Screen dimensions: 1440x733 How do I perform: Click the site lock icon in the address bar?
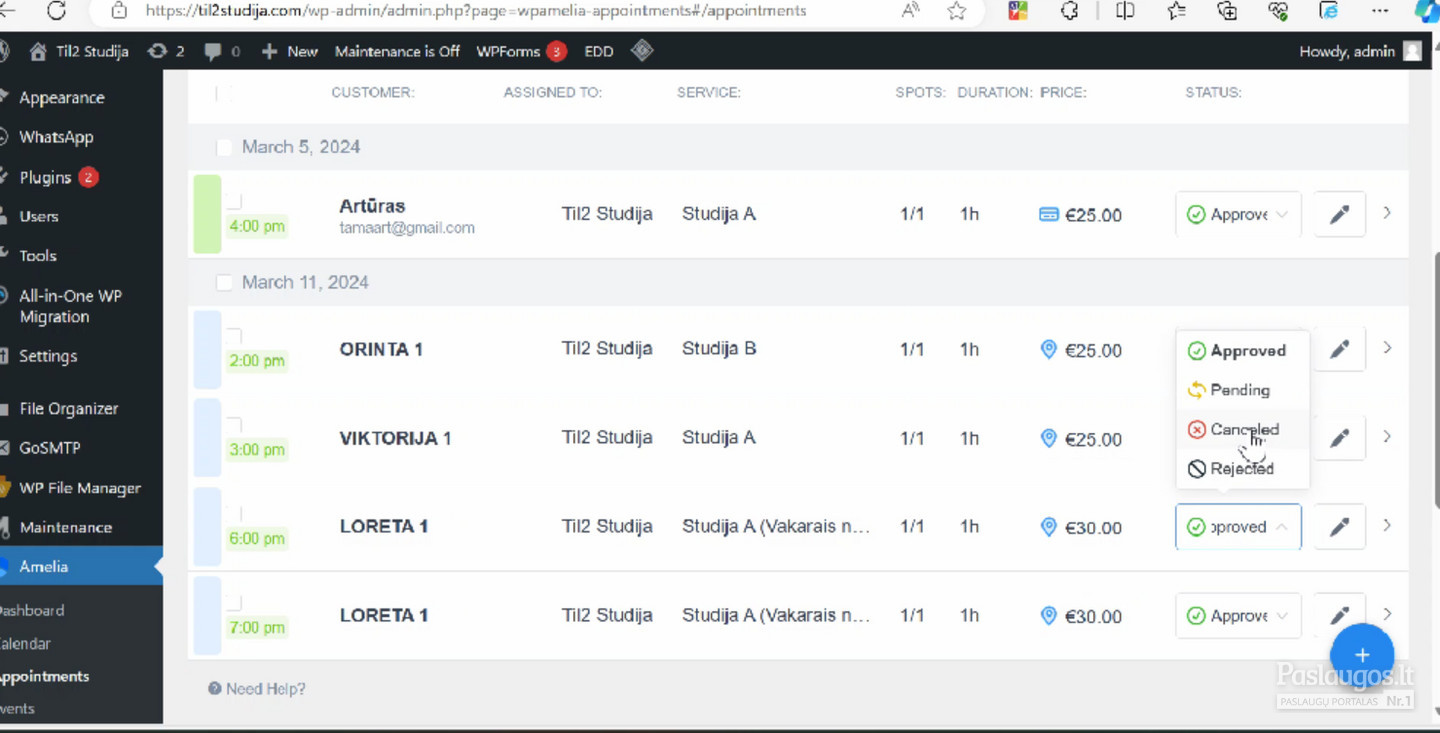point(119,11)
